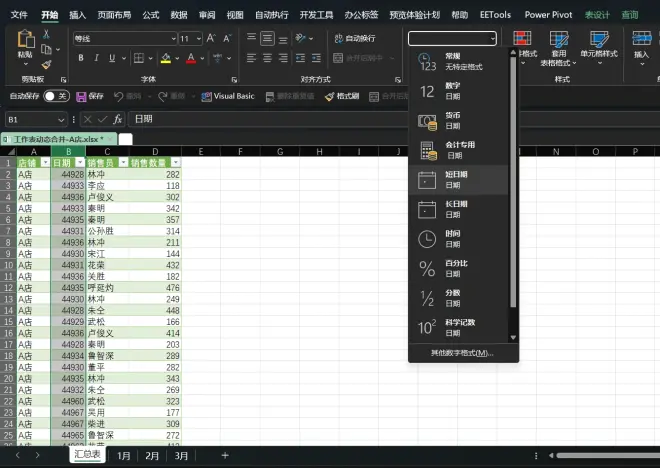The width and height of the screenshot is (660, 468).
Task: Click the insert function fx icon
Action: [118, 120]
